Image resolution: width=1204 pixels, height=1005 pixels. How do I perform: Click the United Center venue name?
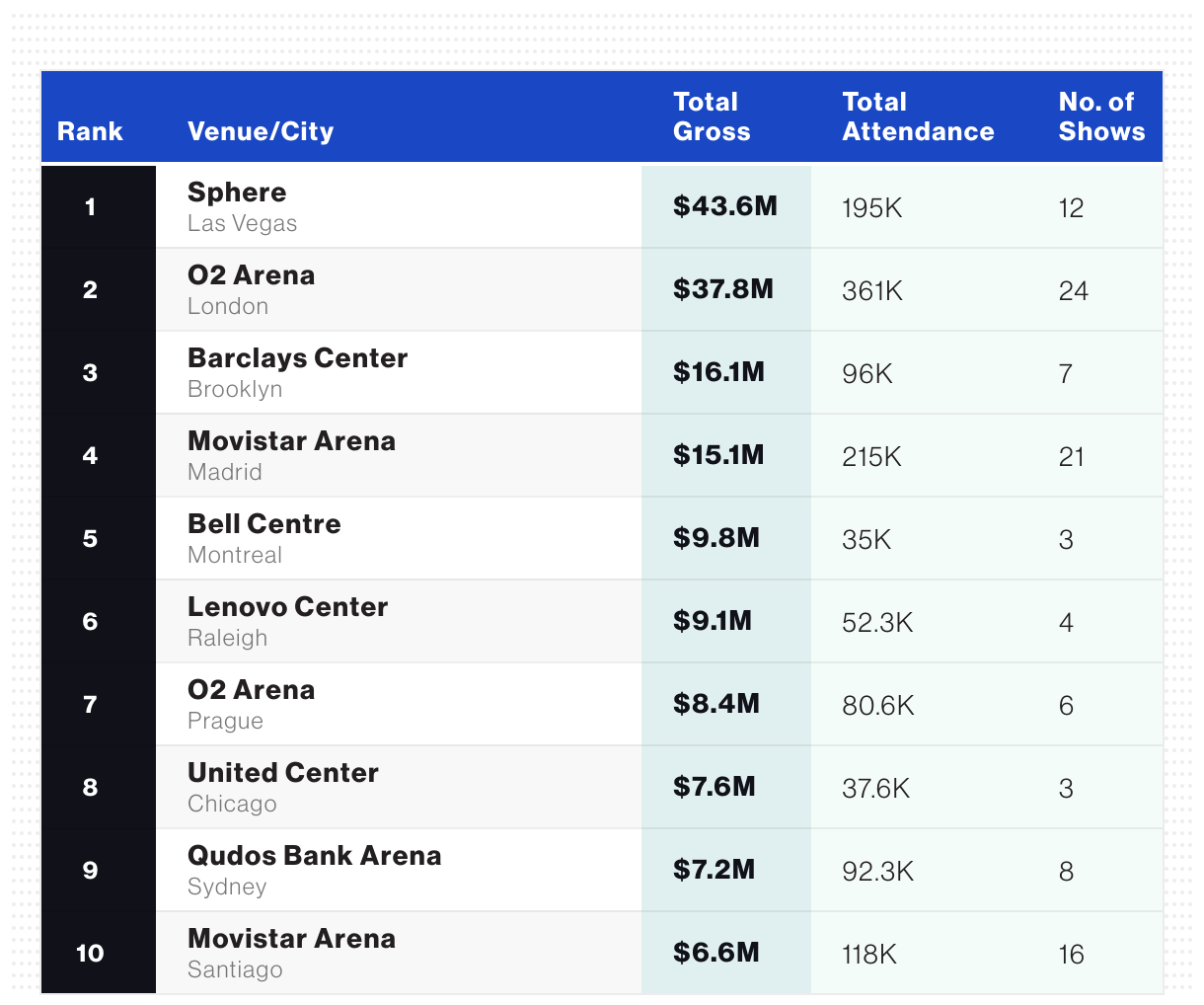coord(283,773)
